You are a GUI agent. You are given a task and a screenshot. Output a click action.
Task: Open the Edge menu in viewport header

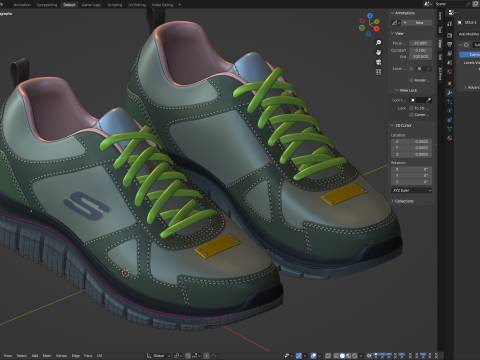76,356
